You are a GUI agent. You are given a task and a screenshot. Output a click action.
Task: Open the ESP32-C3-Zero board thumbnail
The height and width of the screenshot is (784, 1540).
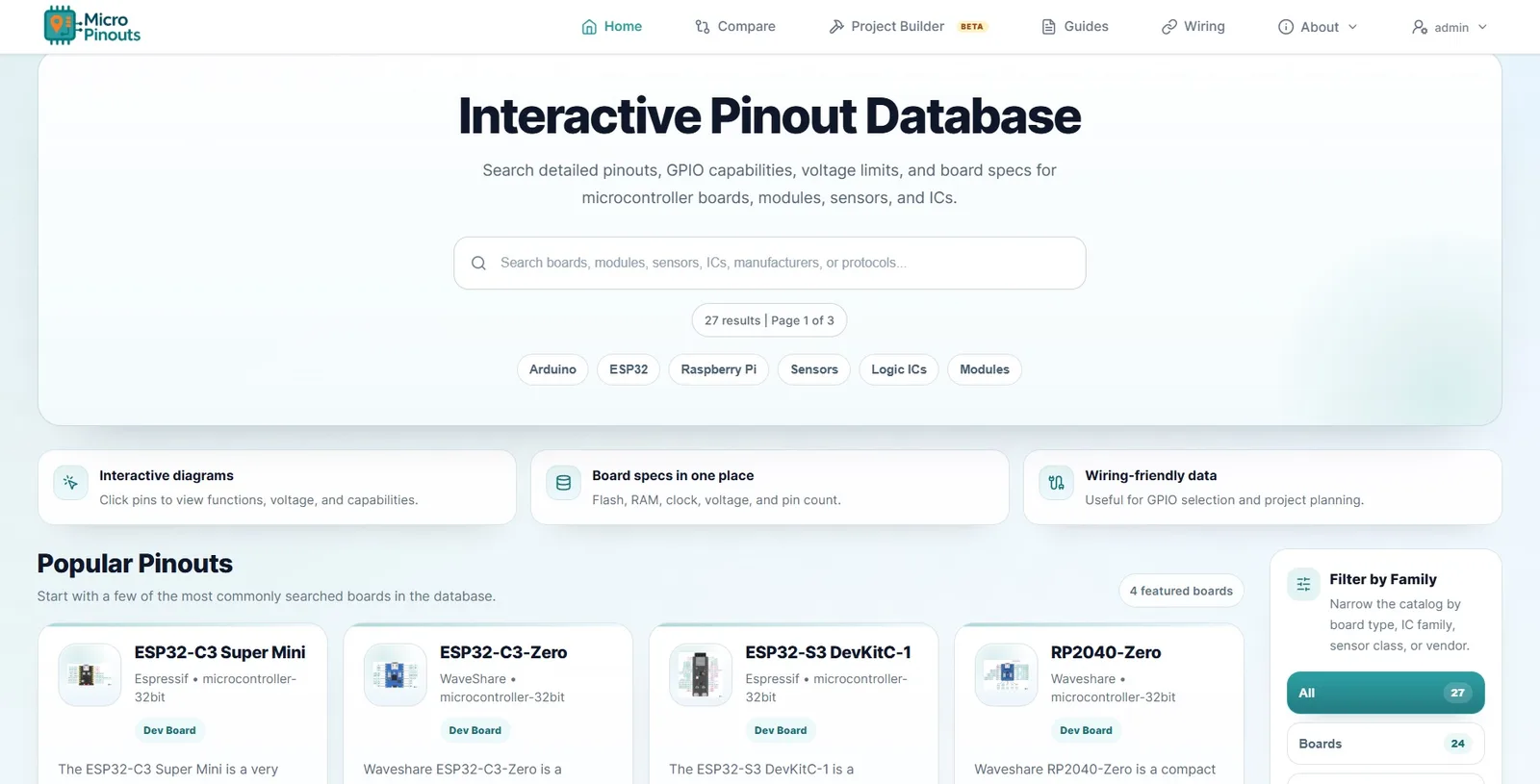395,675
